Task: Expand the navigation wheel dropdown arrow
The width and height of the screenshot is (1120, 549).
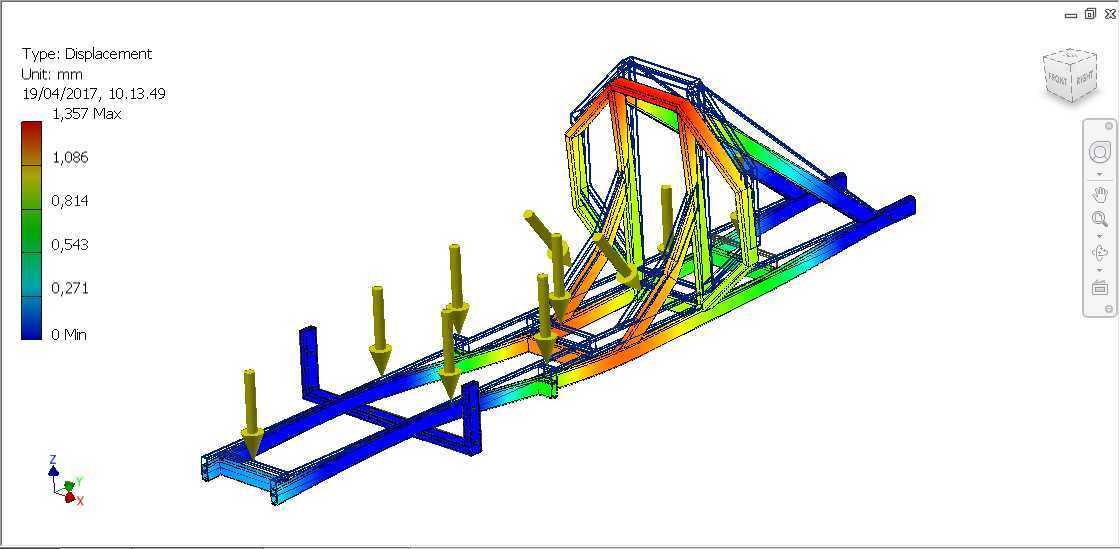Action: coord(1099,173)
